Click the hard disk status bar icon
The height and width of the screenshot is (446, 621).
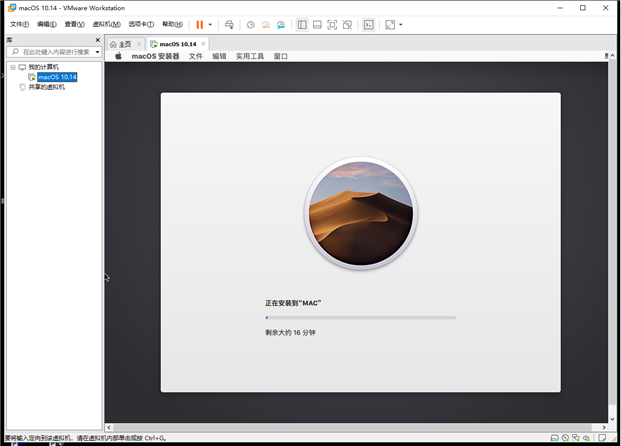555,438
